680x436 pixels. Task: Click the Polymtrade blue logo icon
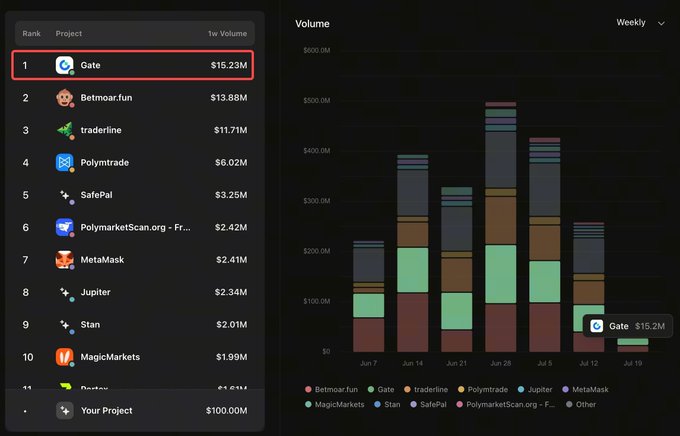pos(64,163)
